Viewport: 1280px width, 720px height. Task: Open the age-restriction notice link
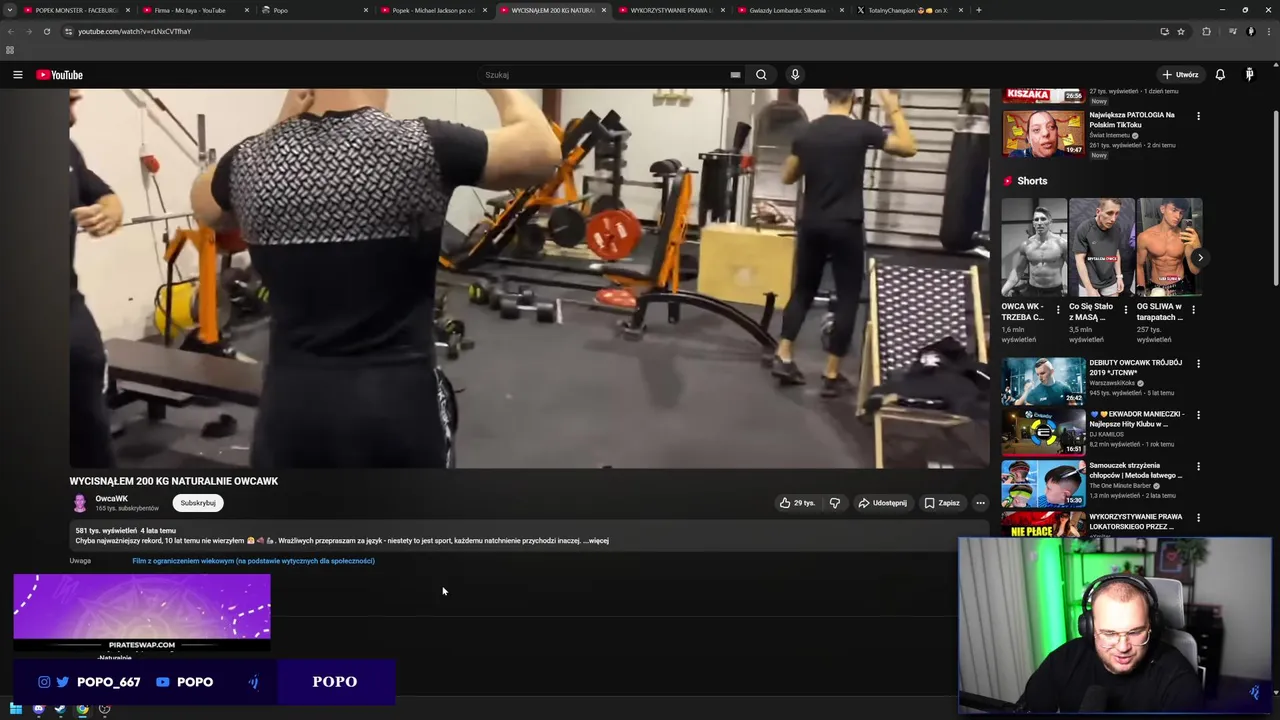(253, 561)
